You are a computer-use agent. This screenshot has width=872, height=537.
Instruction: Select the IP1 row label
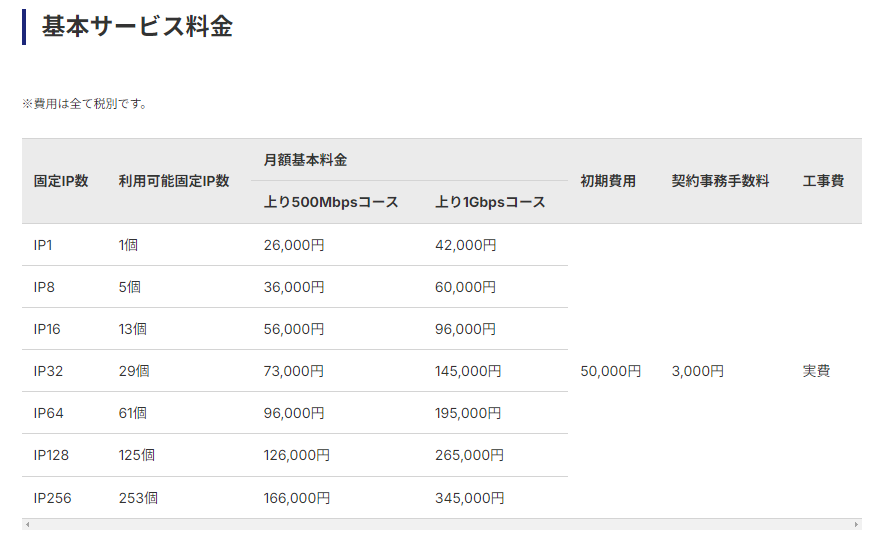click(x=43, y=245)
